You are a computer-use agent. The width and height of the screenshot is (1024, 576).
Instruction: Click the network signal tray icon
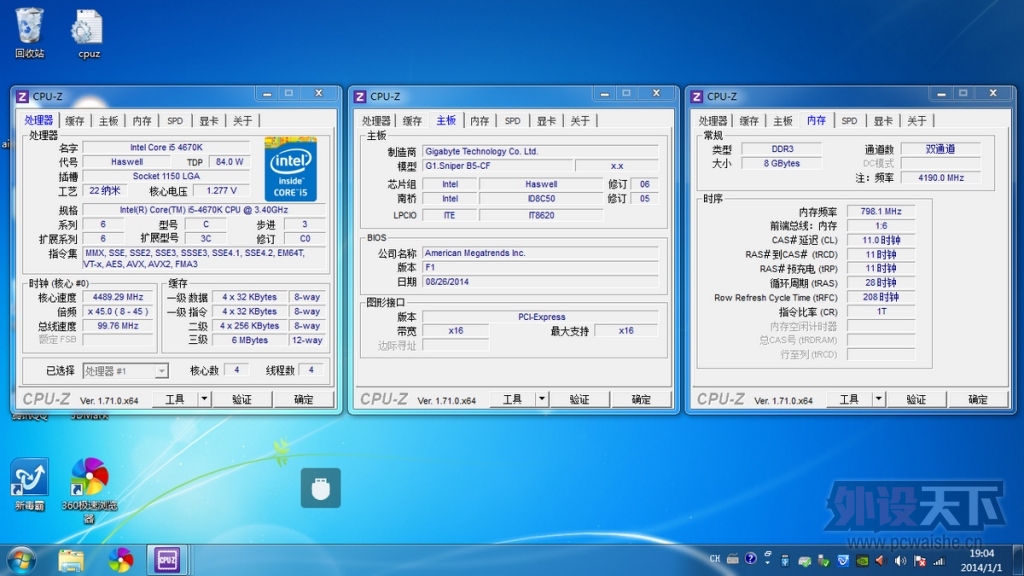pyautogui.click(x=939, y=560)
